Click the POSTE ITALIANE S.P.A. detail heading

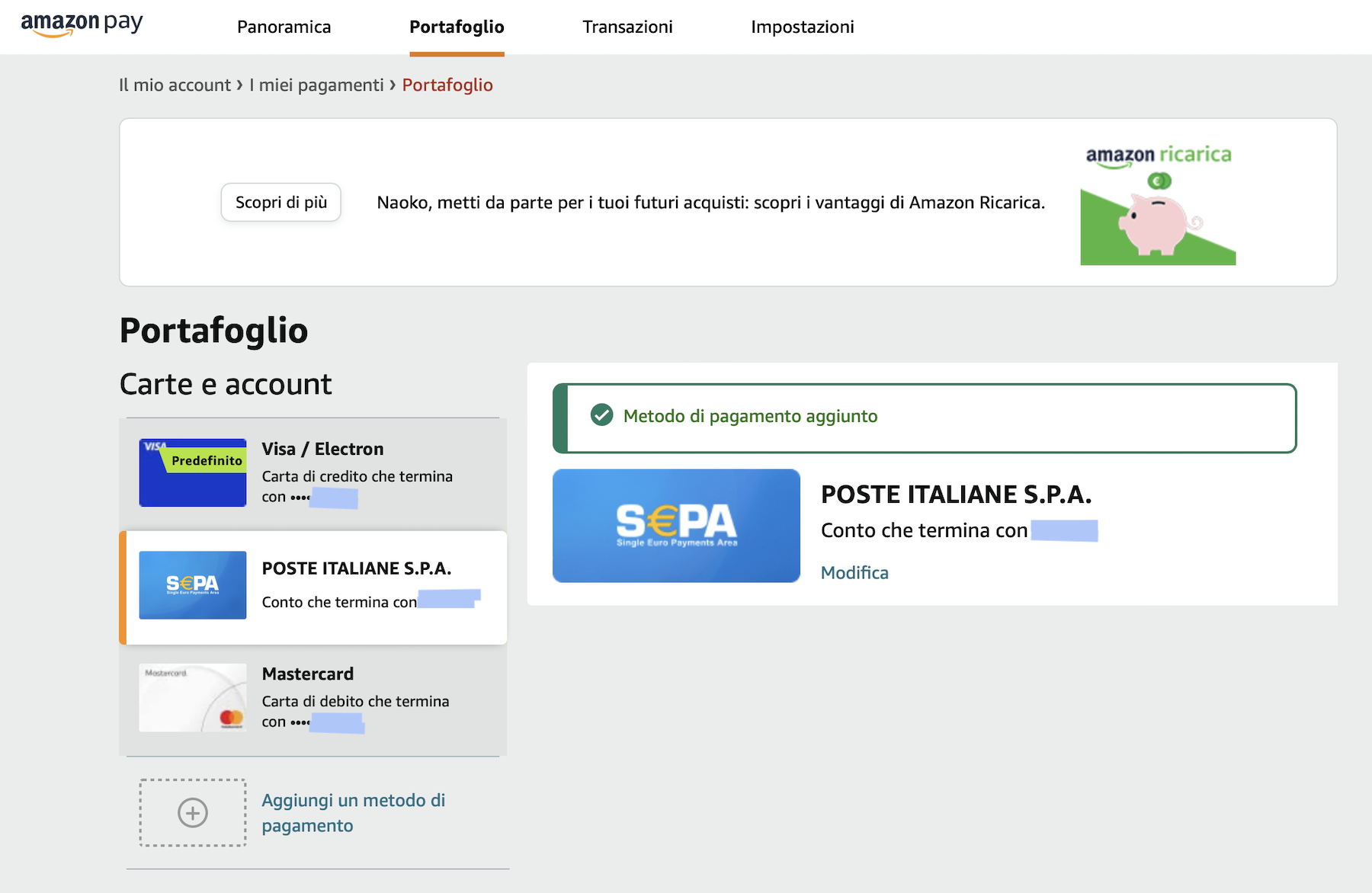click(x=956, y=495)
